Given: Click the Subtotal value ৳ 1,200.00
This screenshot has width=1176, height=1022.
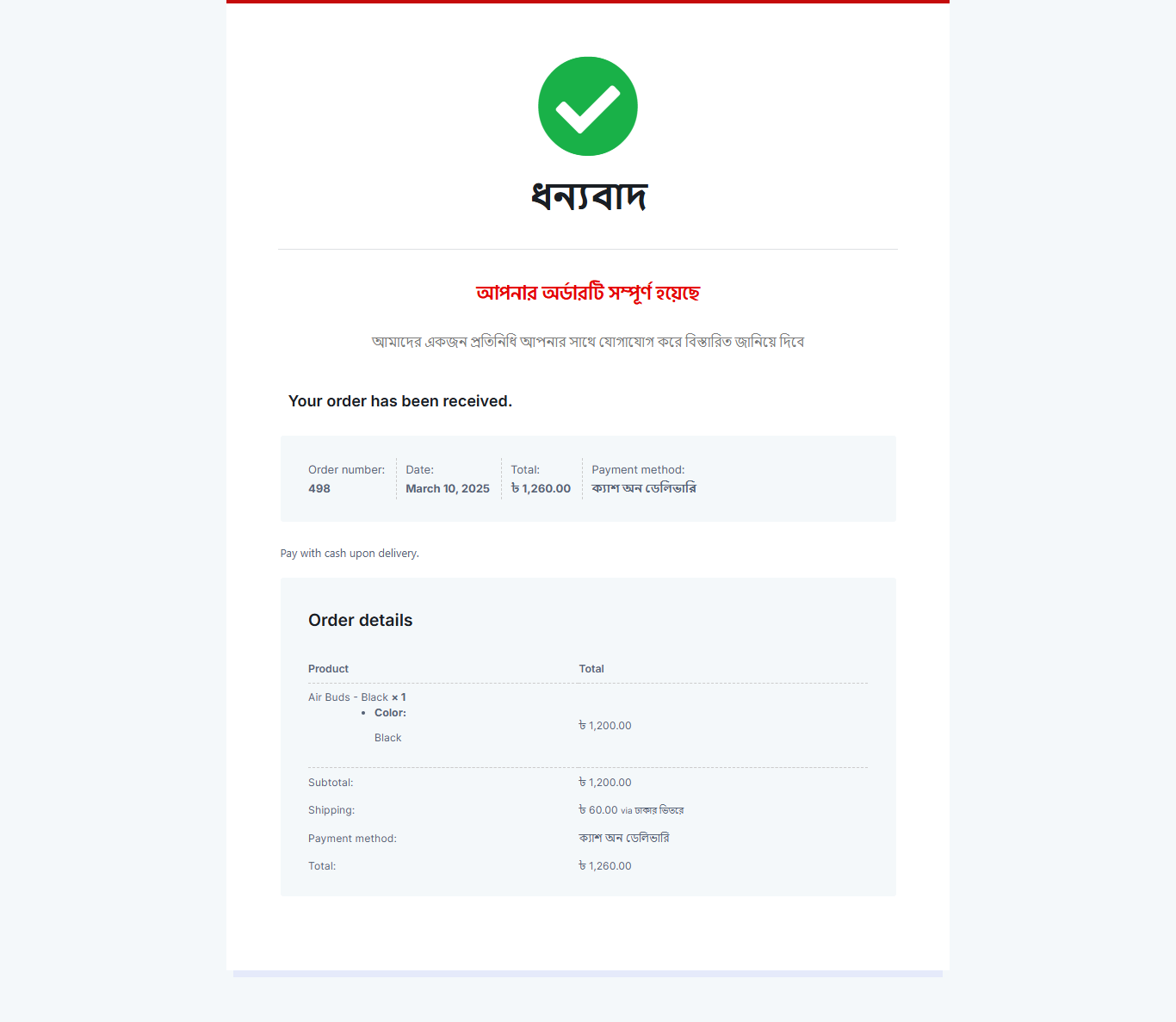Looking at the screenshot, I should [605, 783].
